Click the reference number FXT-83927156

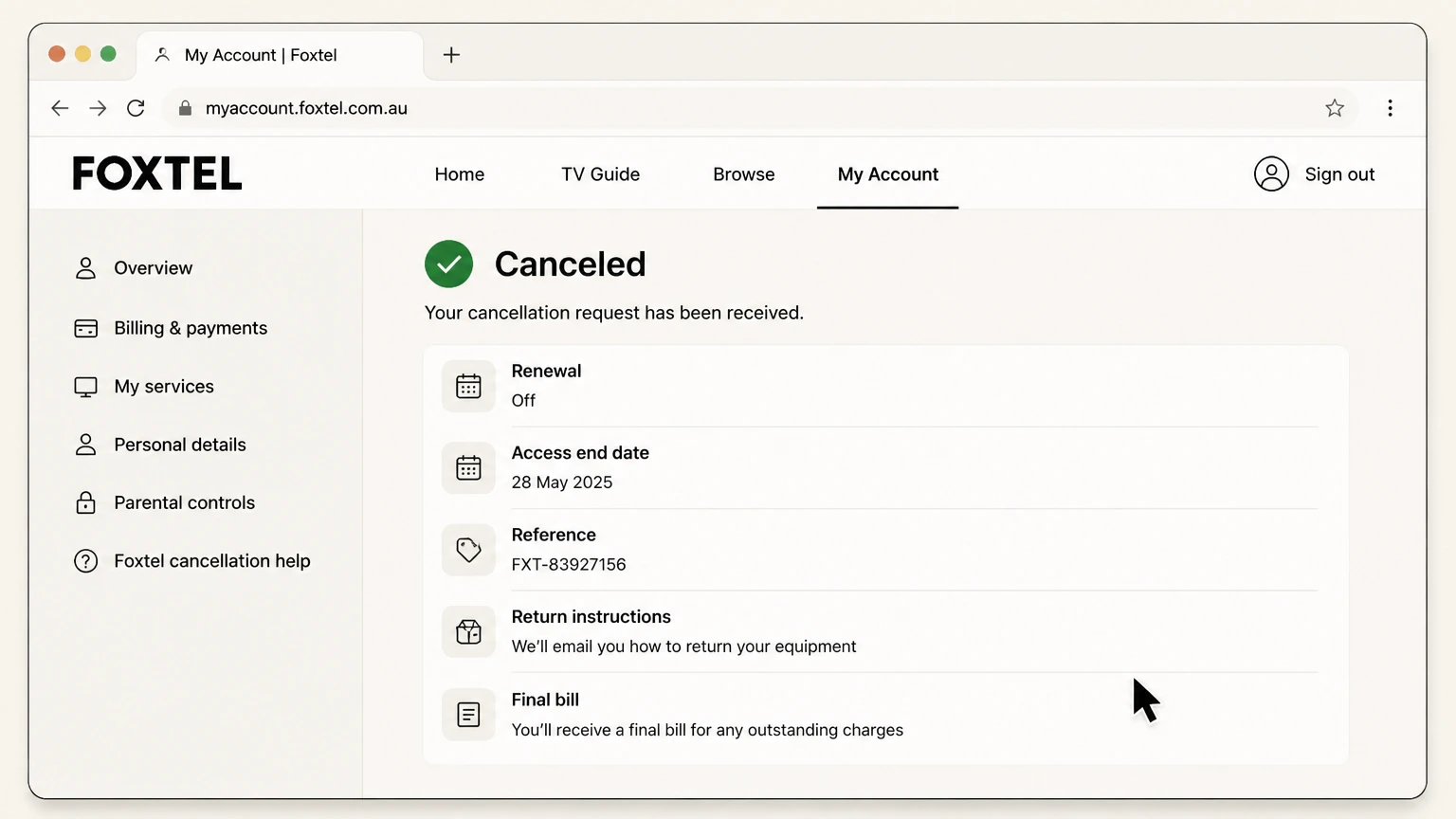569,564
